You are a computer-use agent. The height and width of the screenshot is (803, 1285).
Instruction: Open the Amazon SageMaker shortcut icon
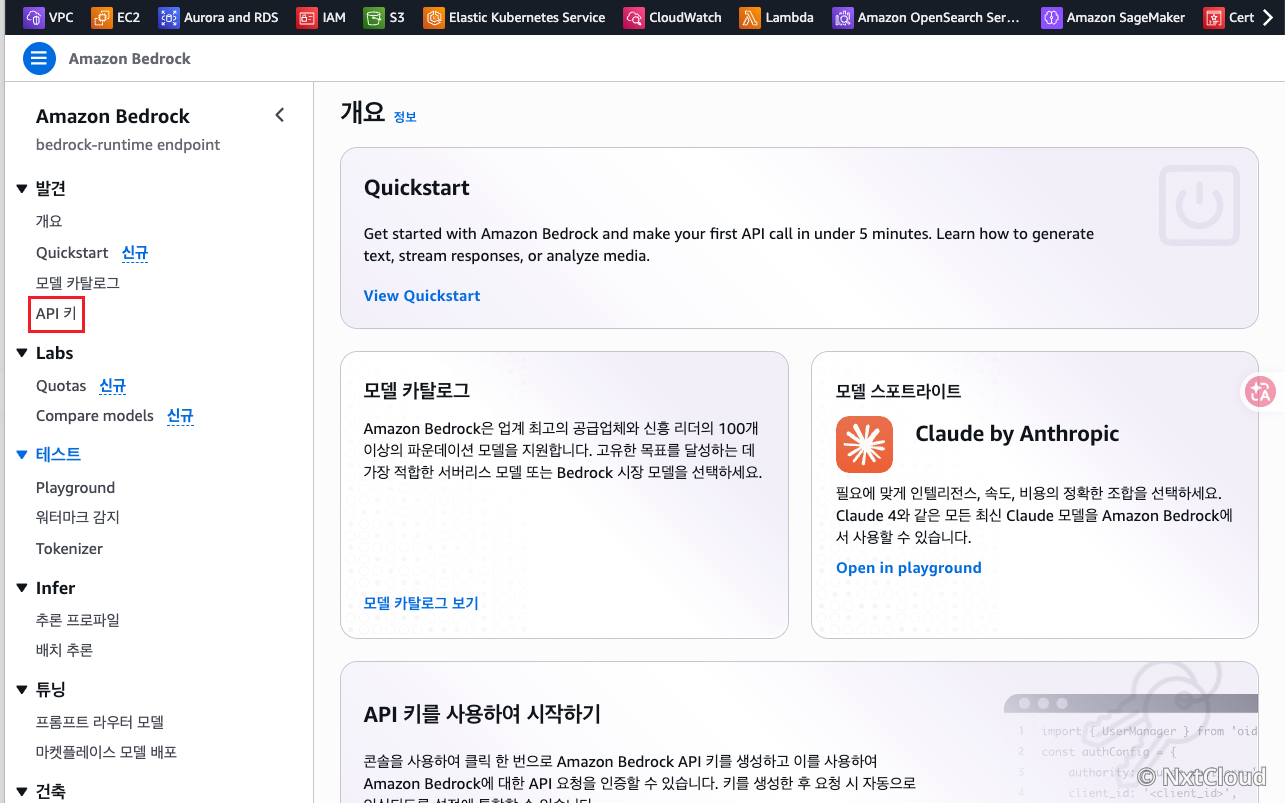click(x=1051, y=17)
